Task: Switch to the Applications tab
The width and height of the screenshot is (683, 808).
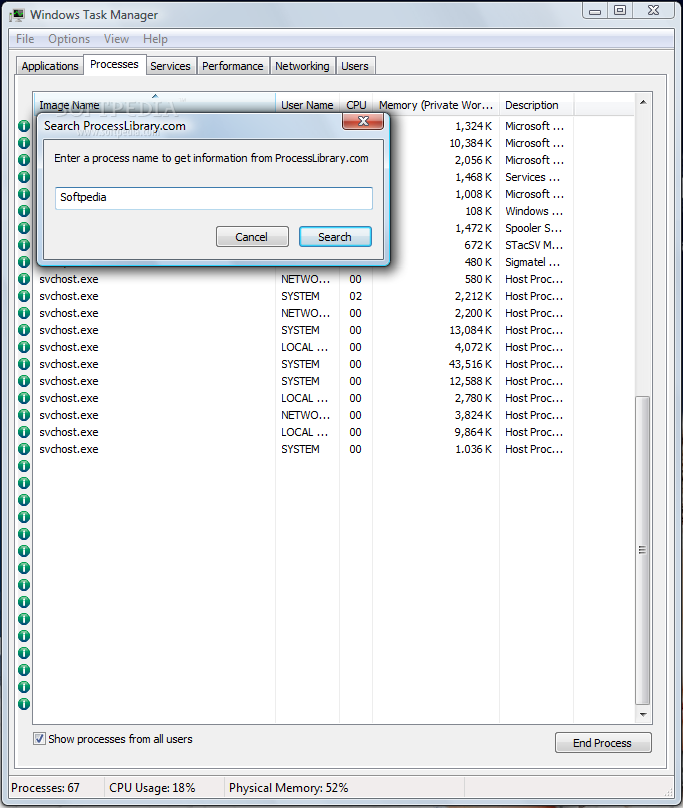Action: coord(50,66)
